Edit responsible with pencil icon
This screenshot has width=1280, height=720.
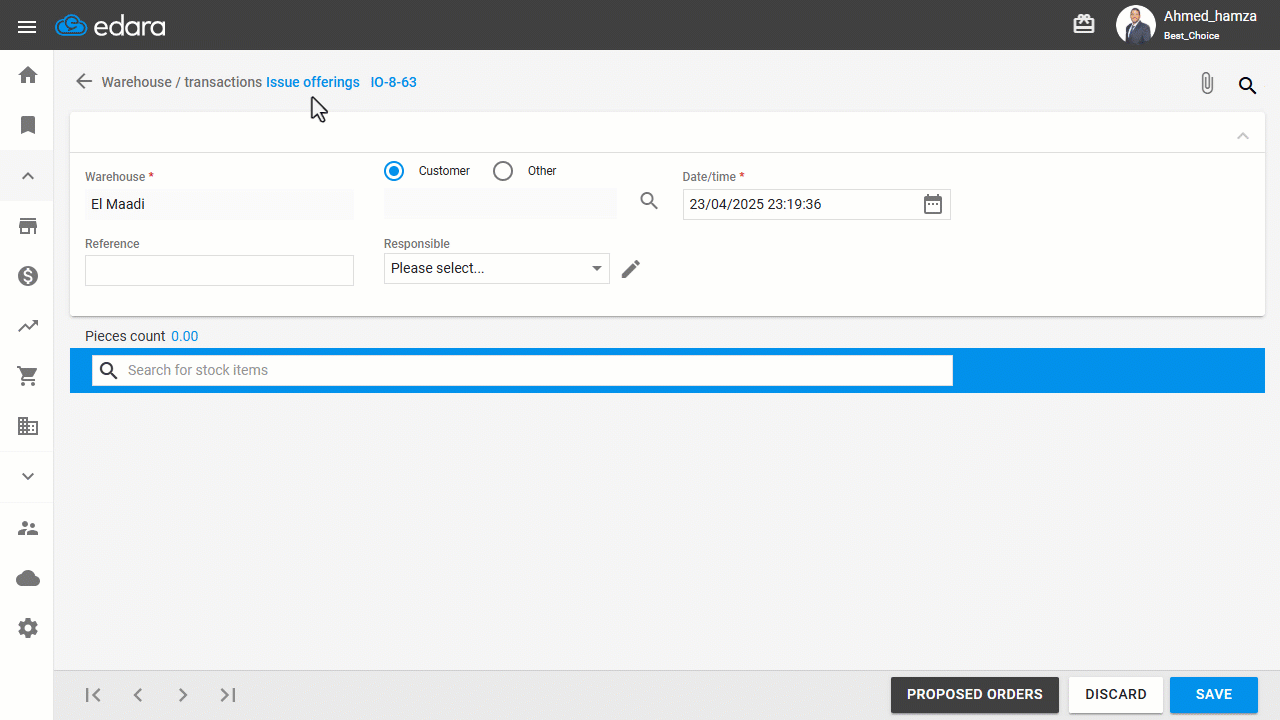click(630, 269)
